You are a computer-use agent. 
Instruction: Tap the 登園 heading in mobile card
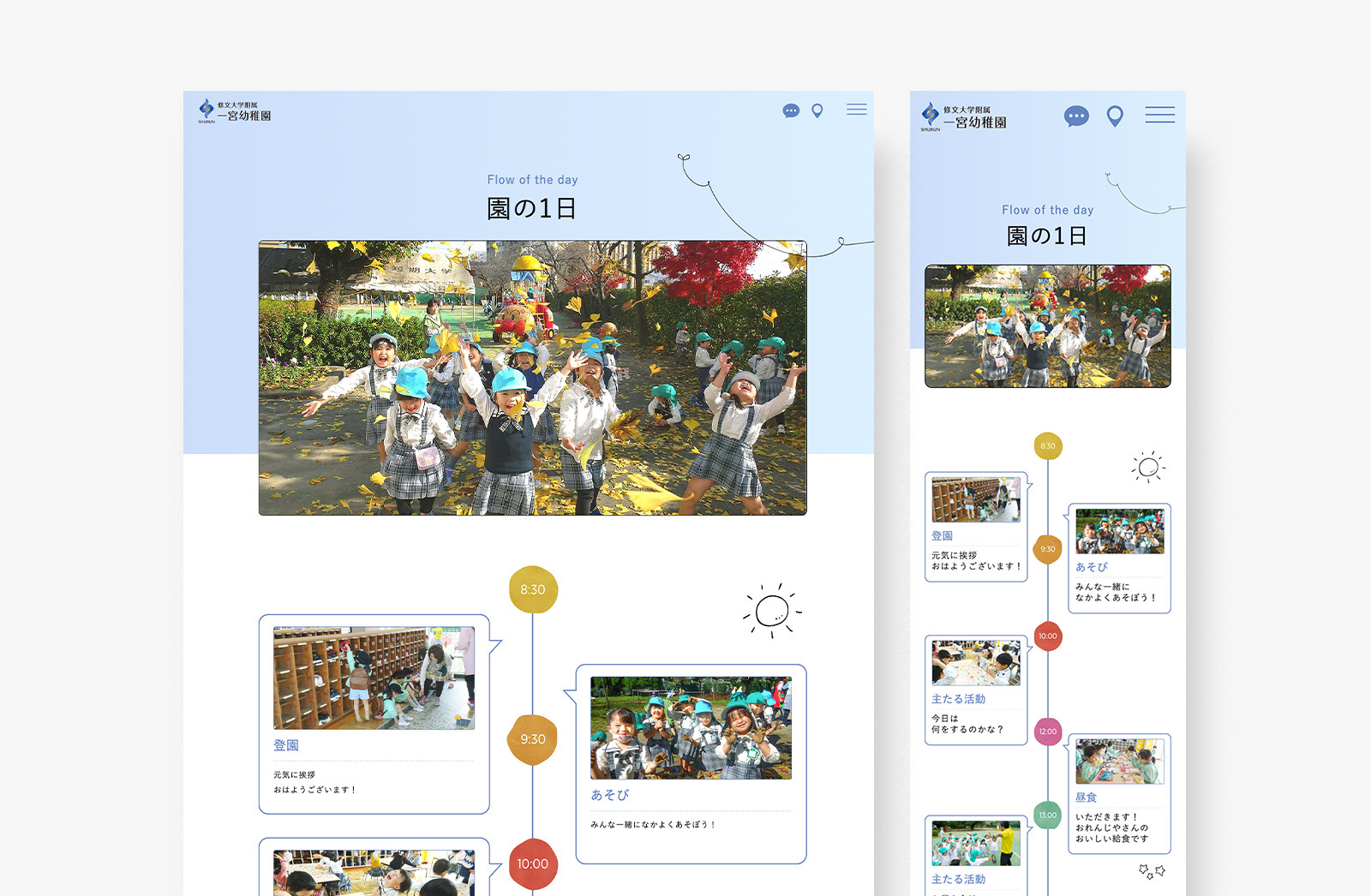point(942,535)
